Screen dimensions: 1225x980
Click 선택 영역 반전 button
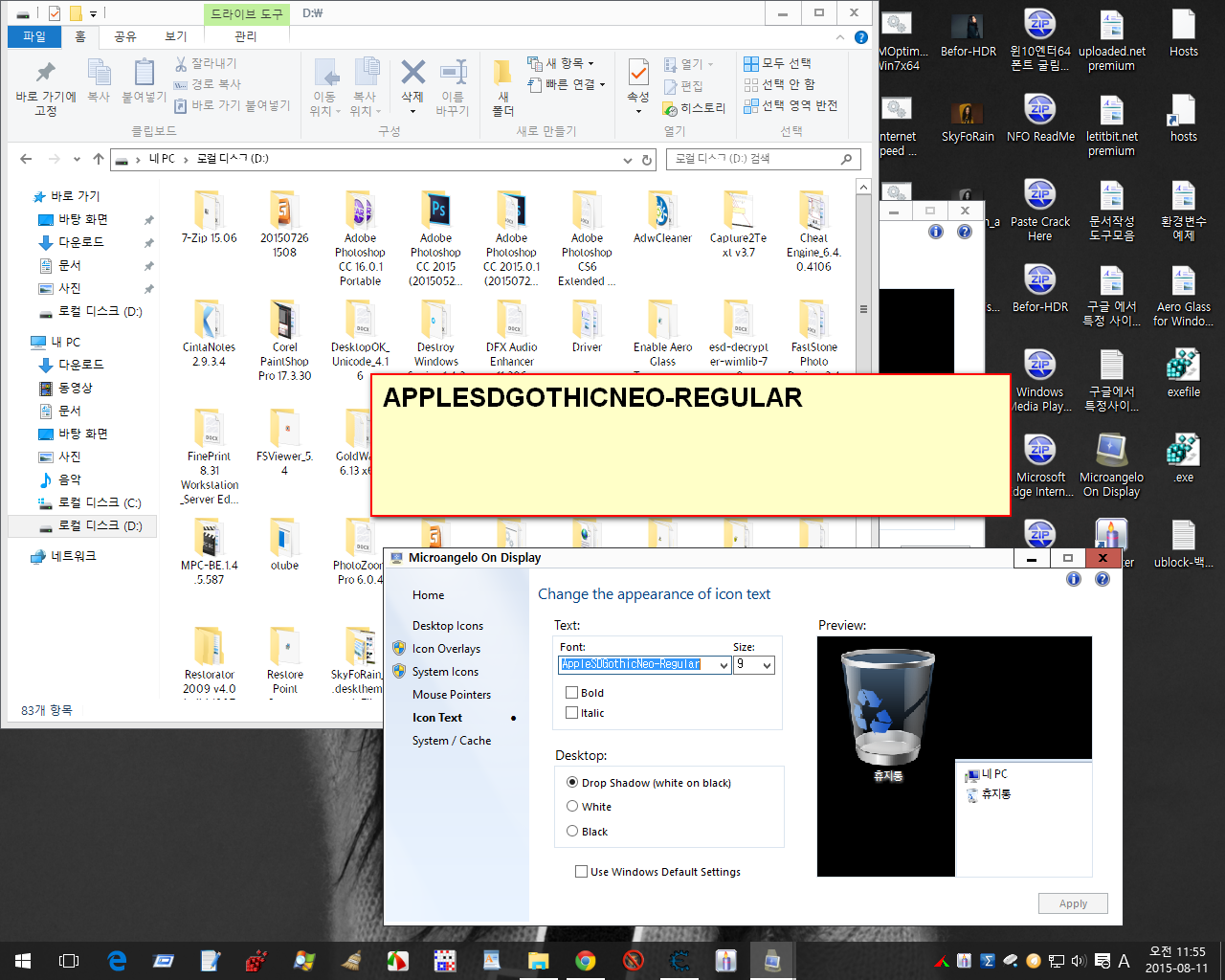(791, 105)
